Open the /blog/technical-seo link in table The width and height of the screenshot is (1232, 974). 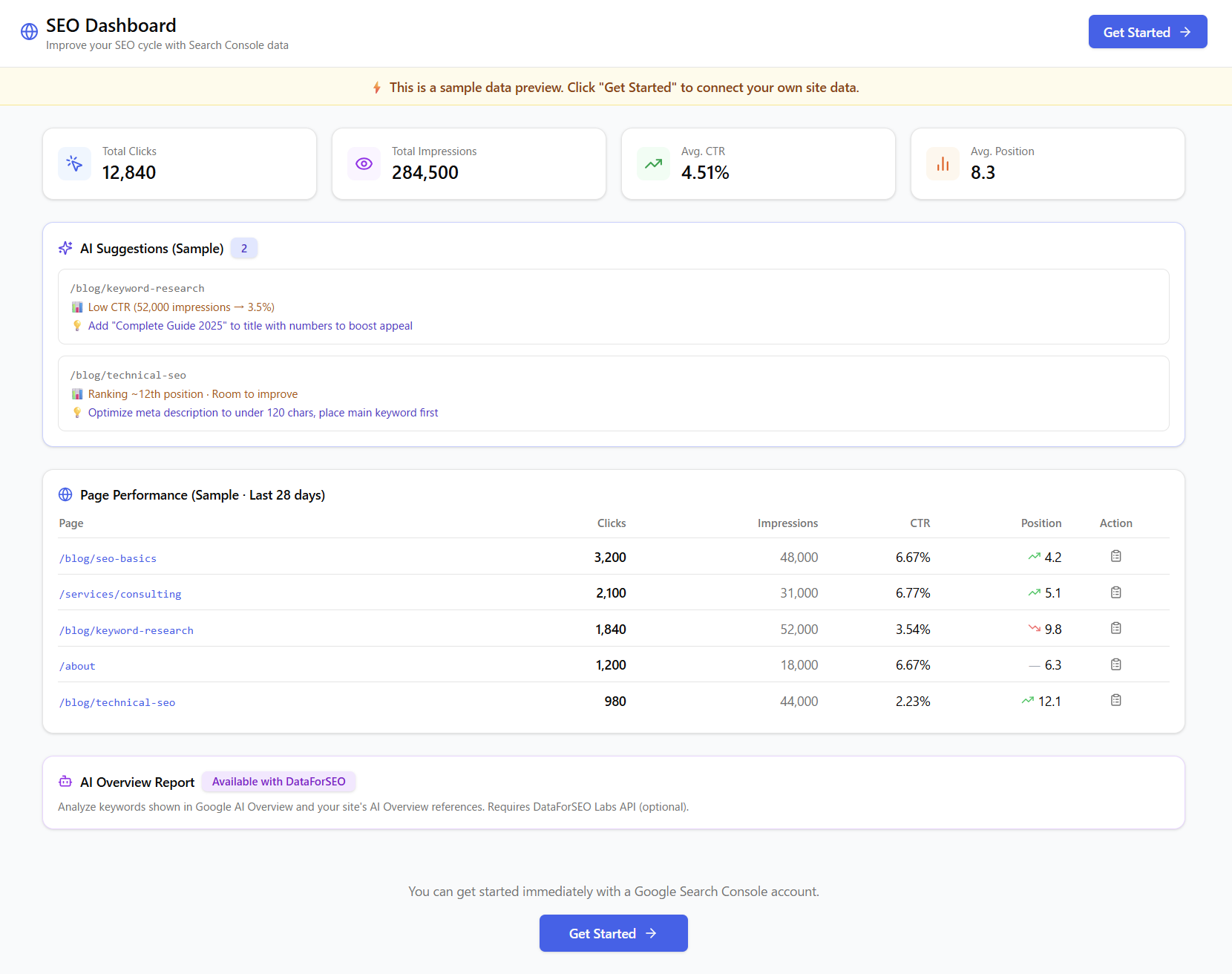(x=117, y=702)
